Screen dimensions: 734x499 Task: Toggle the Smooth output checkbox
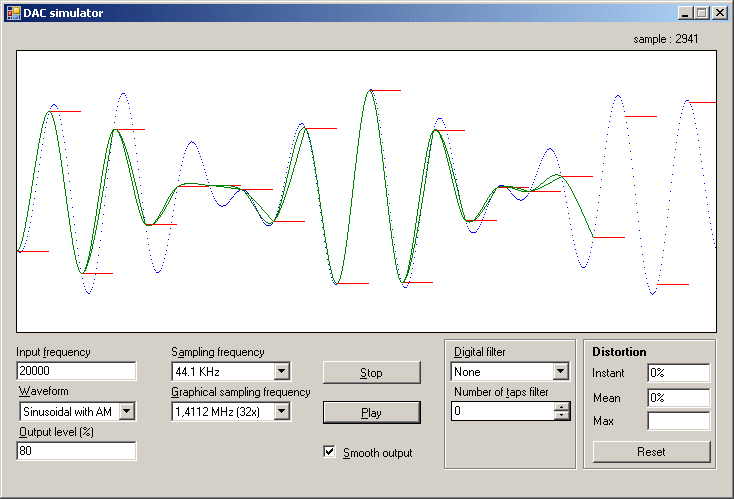pyautogui.click(x=330, y=452)
